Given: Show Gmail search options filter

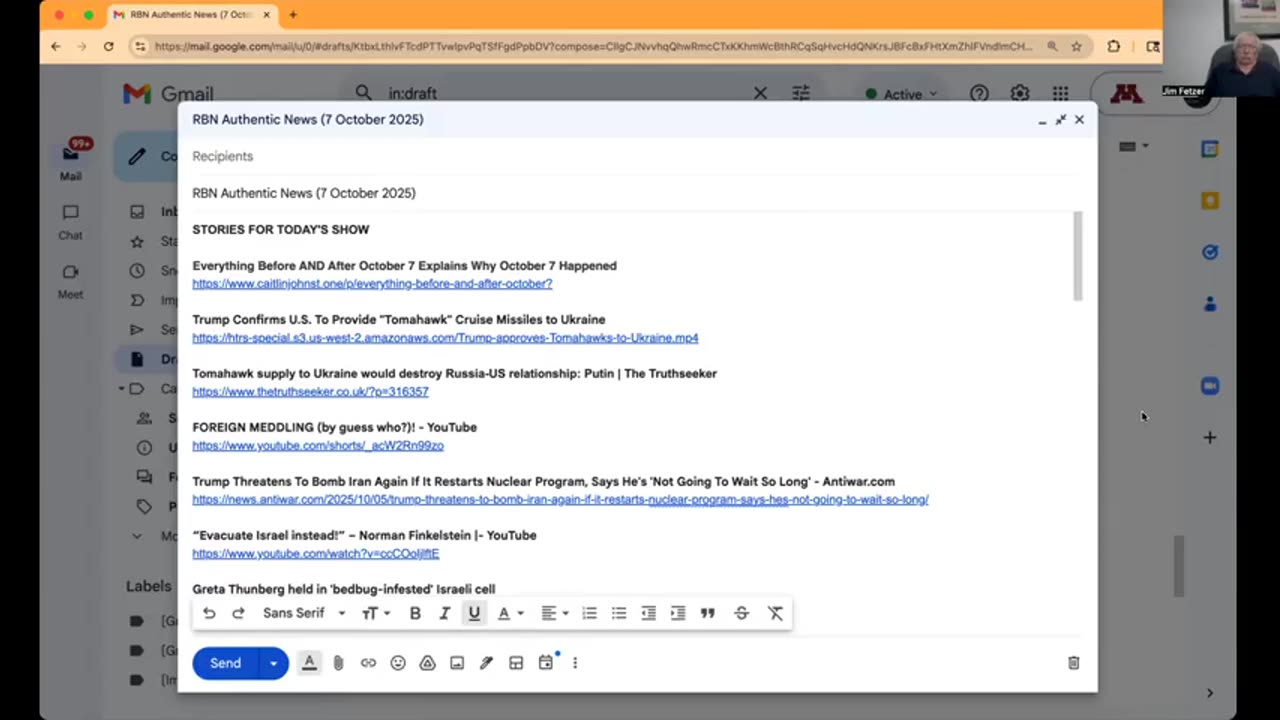Looking at the screenshot, I should 801,93.
